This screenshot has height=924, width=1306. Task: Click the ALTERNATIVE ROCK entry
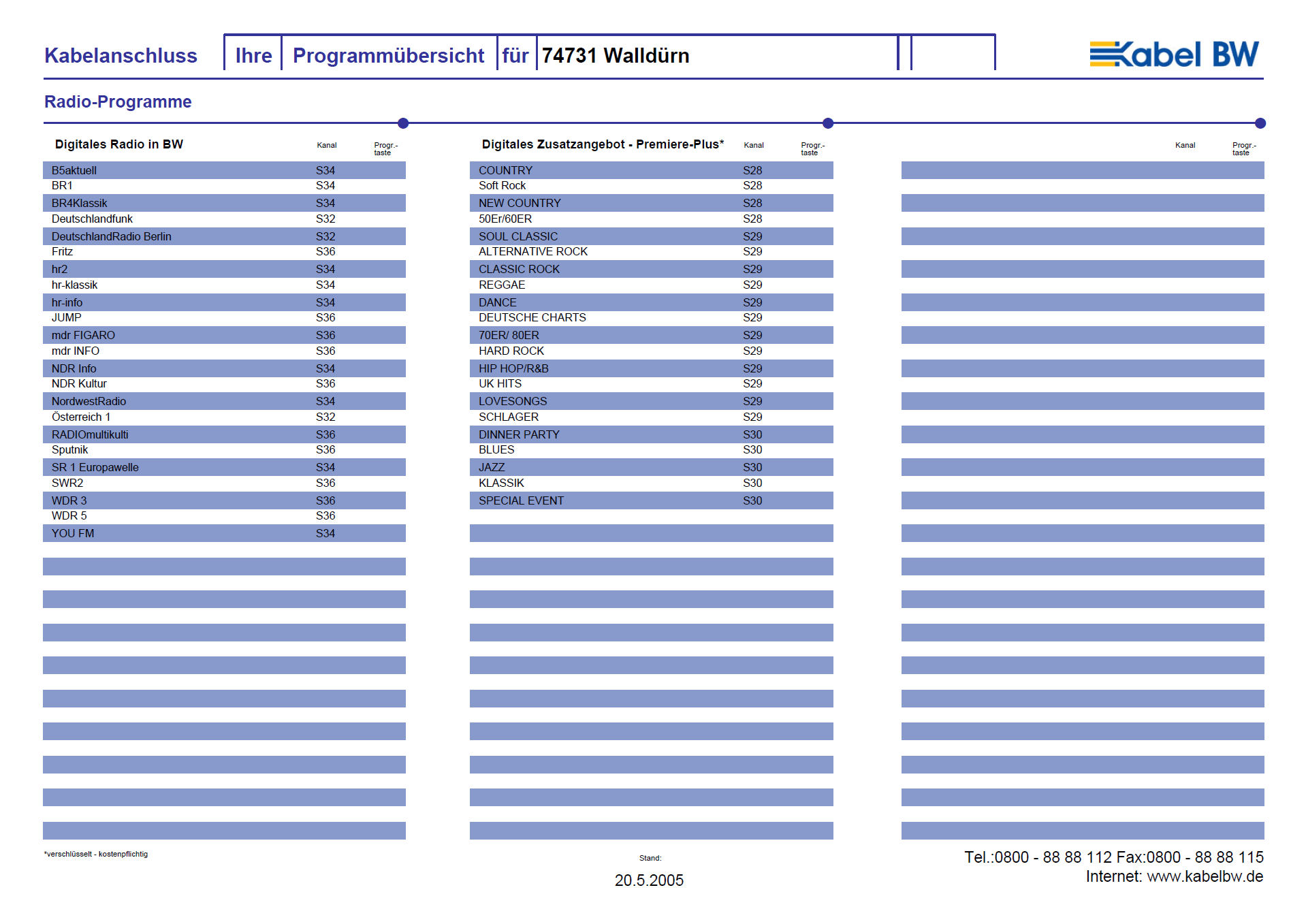[x=532, y=251]
